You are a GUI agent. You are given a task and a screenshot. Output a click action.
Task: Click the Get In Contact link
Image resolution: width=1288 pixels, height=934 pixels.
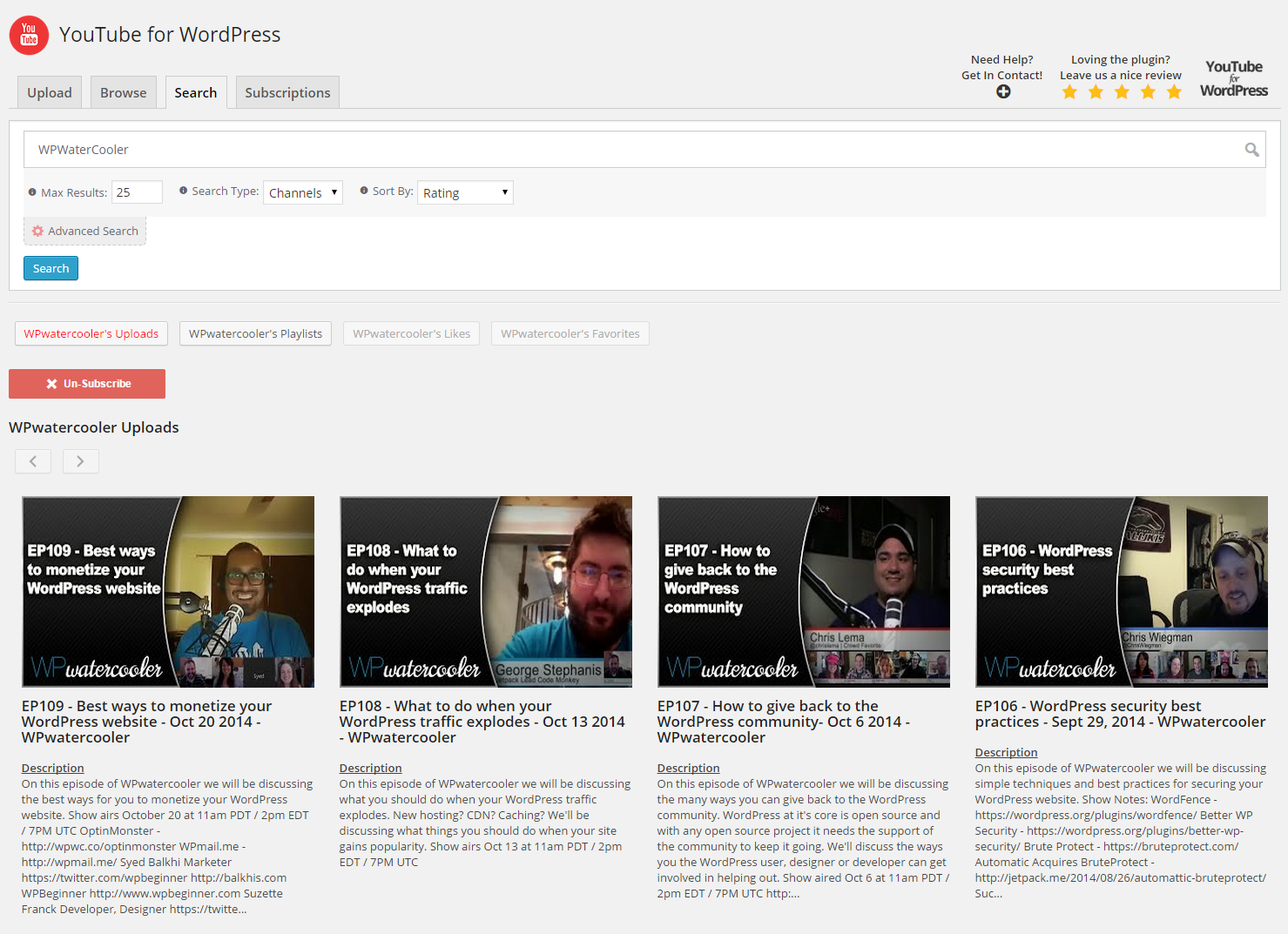point(1001,76)
